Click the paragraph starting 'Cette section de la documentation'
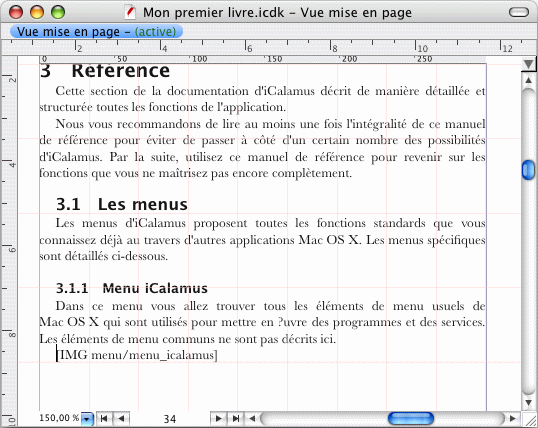Screen dimensions: 538x428 pyautogui.click(x=262, y=99)
